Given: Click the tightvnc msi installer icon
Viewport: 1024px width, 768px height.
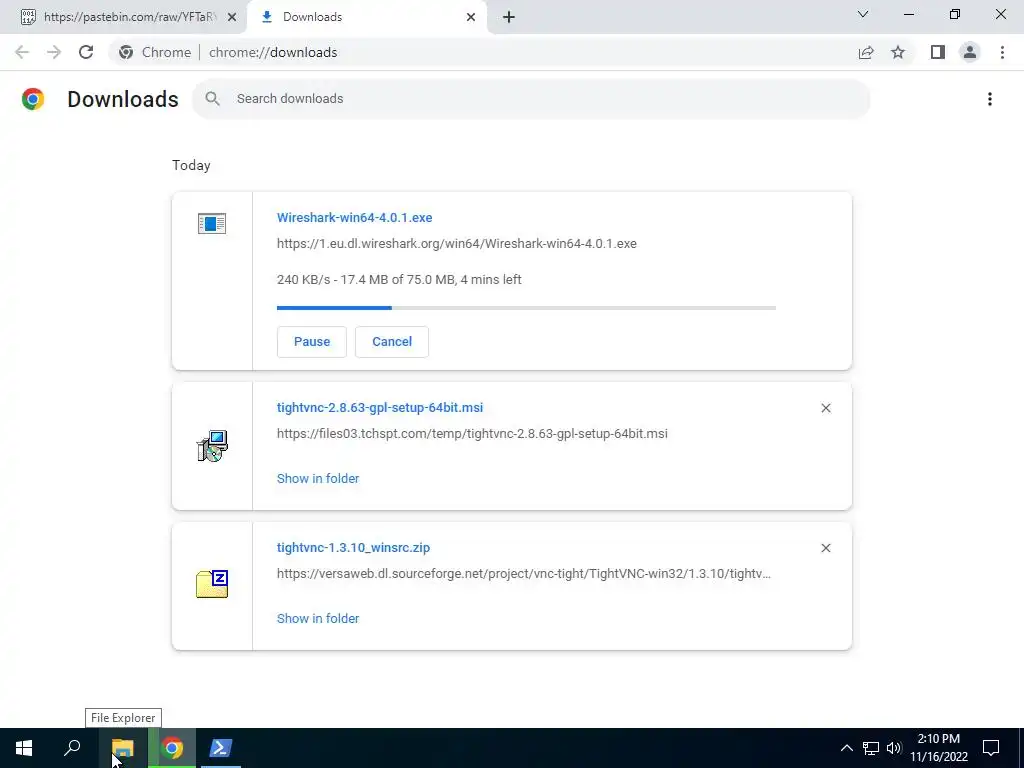Looking at the screenshot, I should (x=212, y=446).
